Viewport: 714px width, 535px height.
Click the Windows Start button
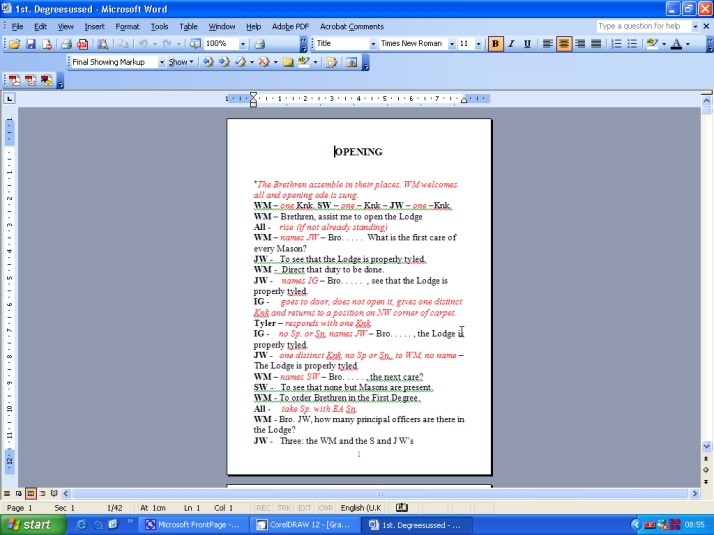point(30,524)
